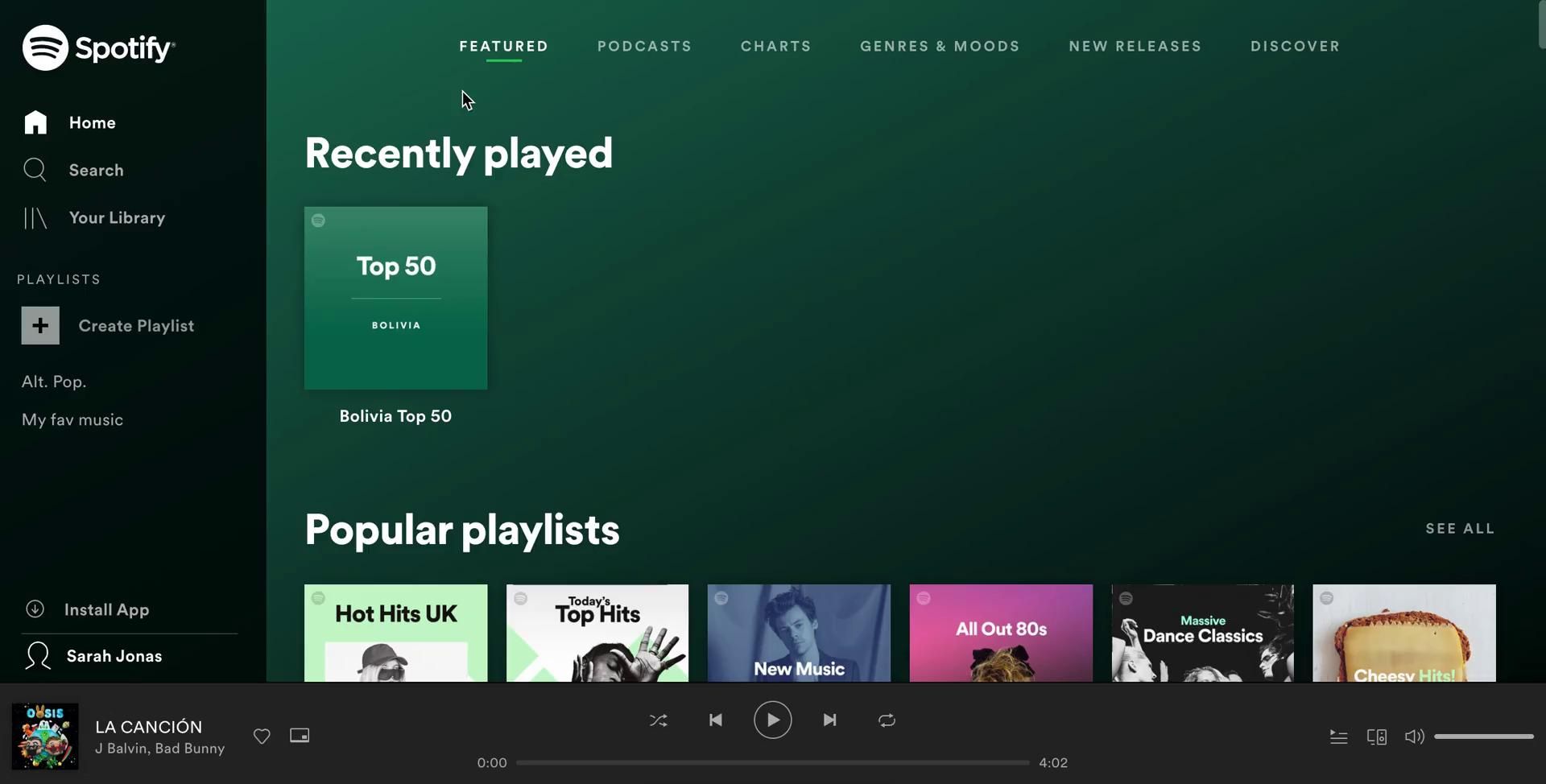
Task: Click the Spotify logo in sidebar
Action: (98, 48)
